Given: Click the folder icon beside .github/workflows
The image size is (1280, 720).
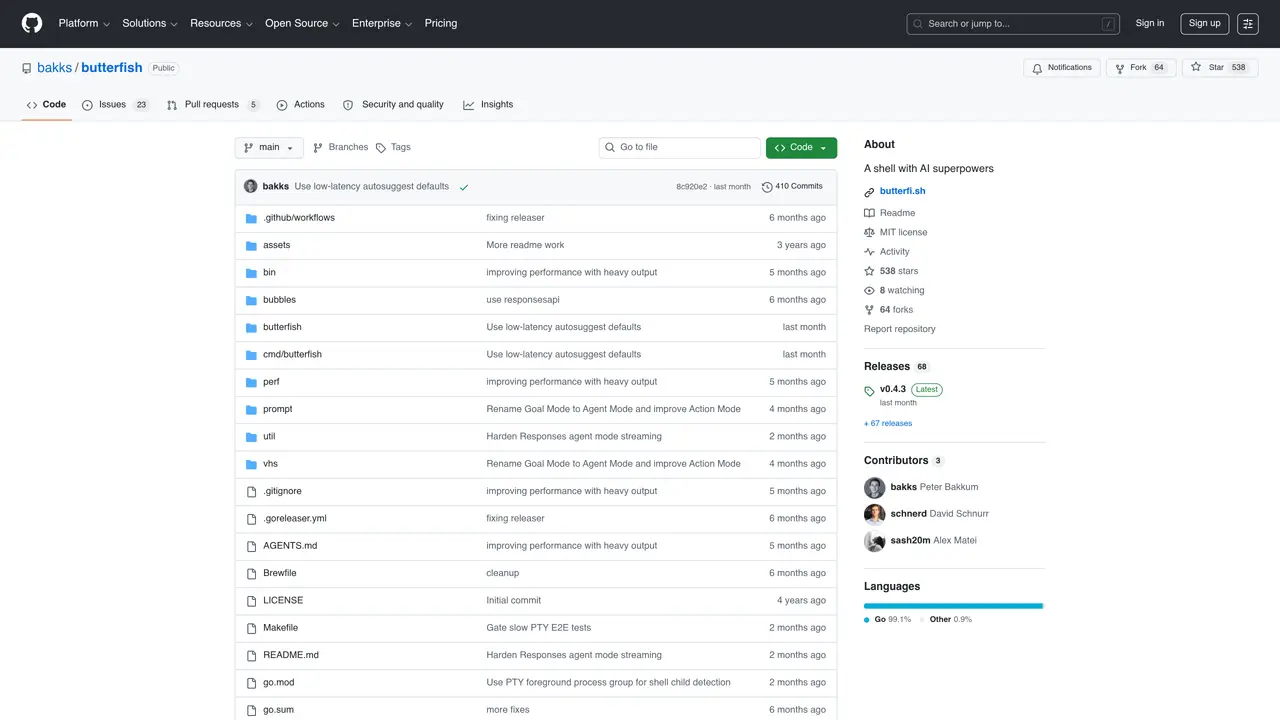Looking at the screenshot, I should pyautogui.click(x=252, y=218).
